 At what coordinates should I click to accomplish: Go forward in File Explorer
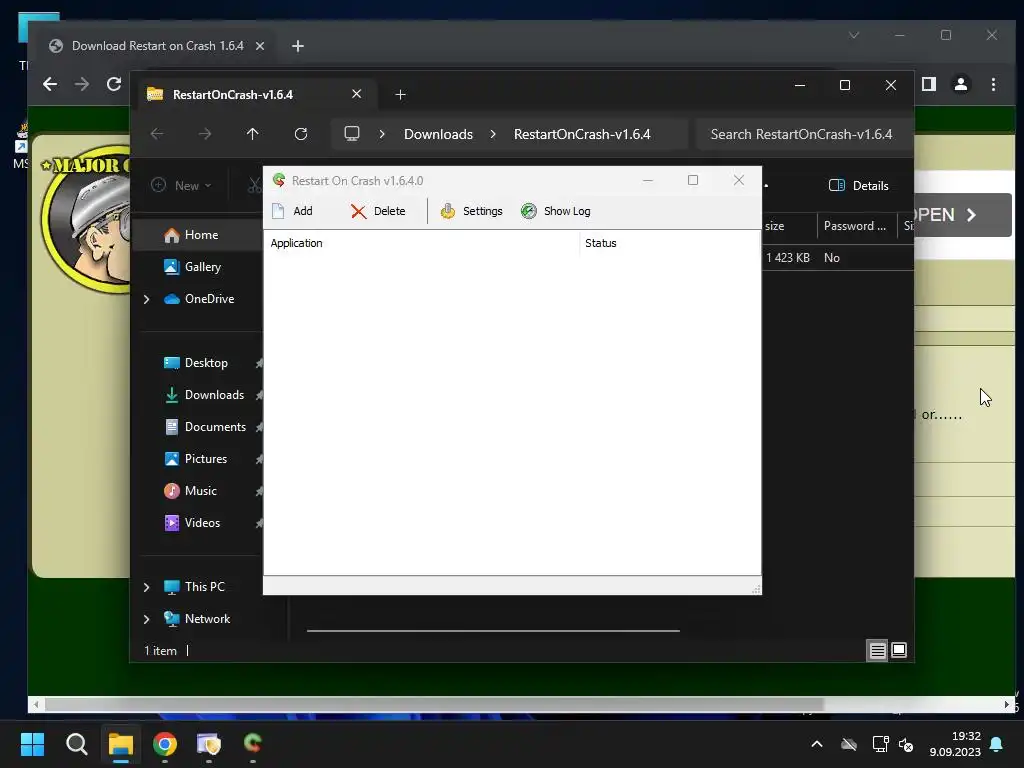(x=205, y=134)
